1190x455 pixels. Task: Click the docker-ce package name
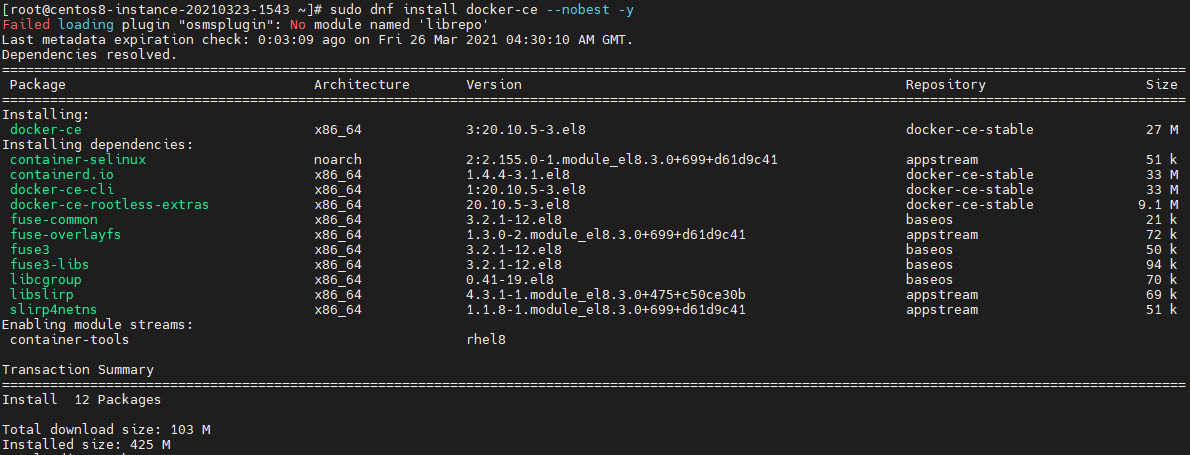coord(46,130)
